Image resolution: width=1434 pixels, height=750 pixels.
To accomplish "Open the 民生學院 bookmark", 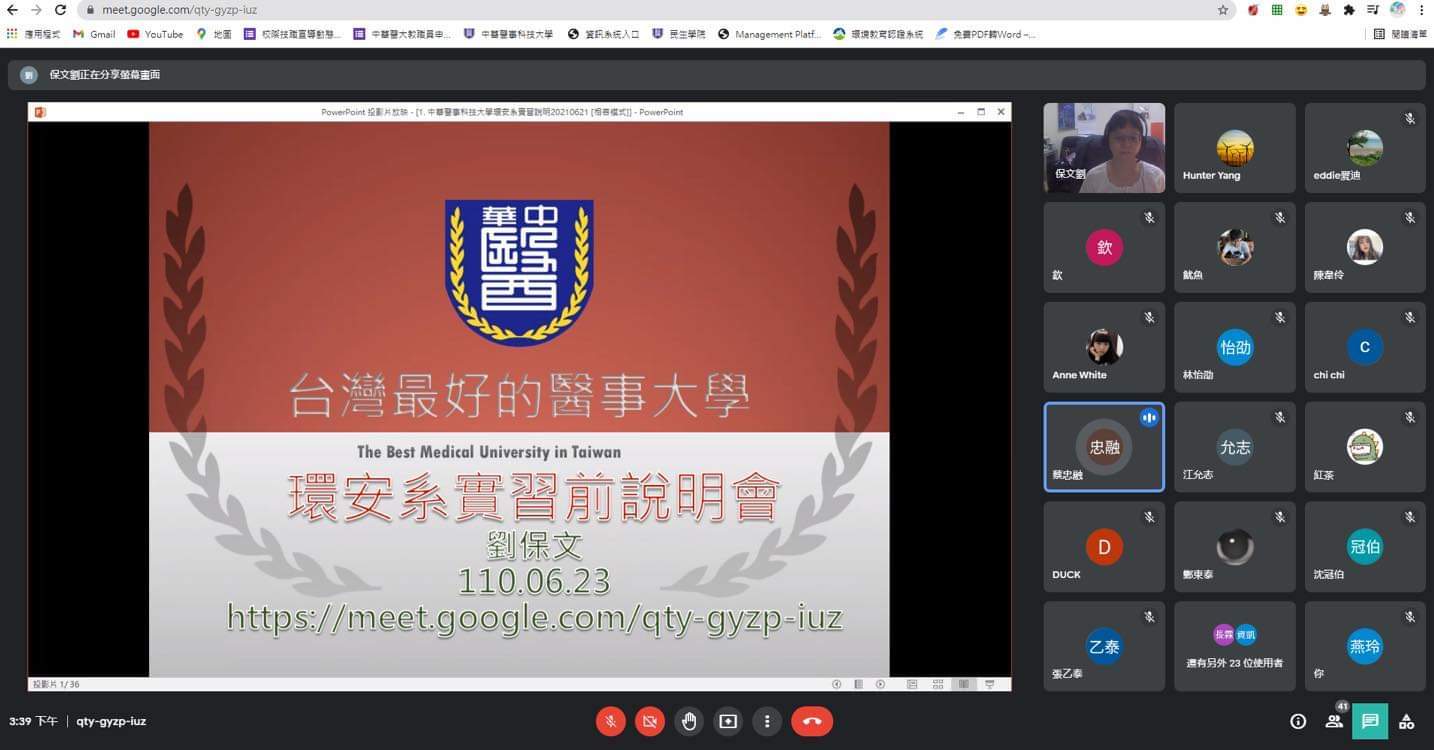I will pos(679,34).
